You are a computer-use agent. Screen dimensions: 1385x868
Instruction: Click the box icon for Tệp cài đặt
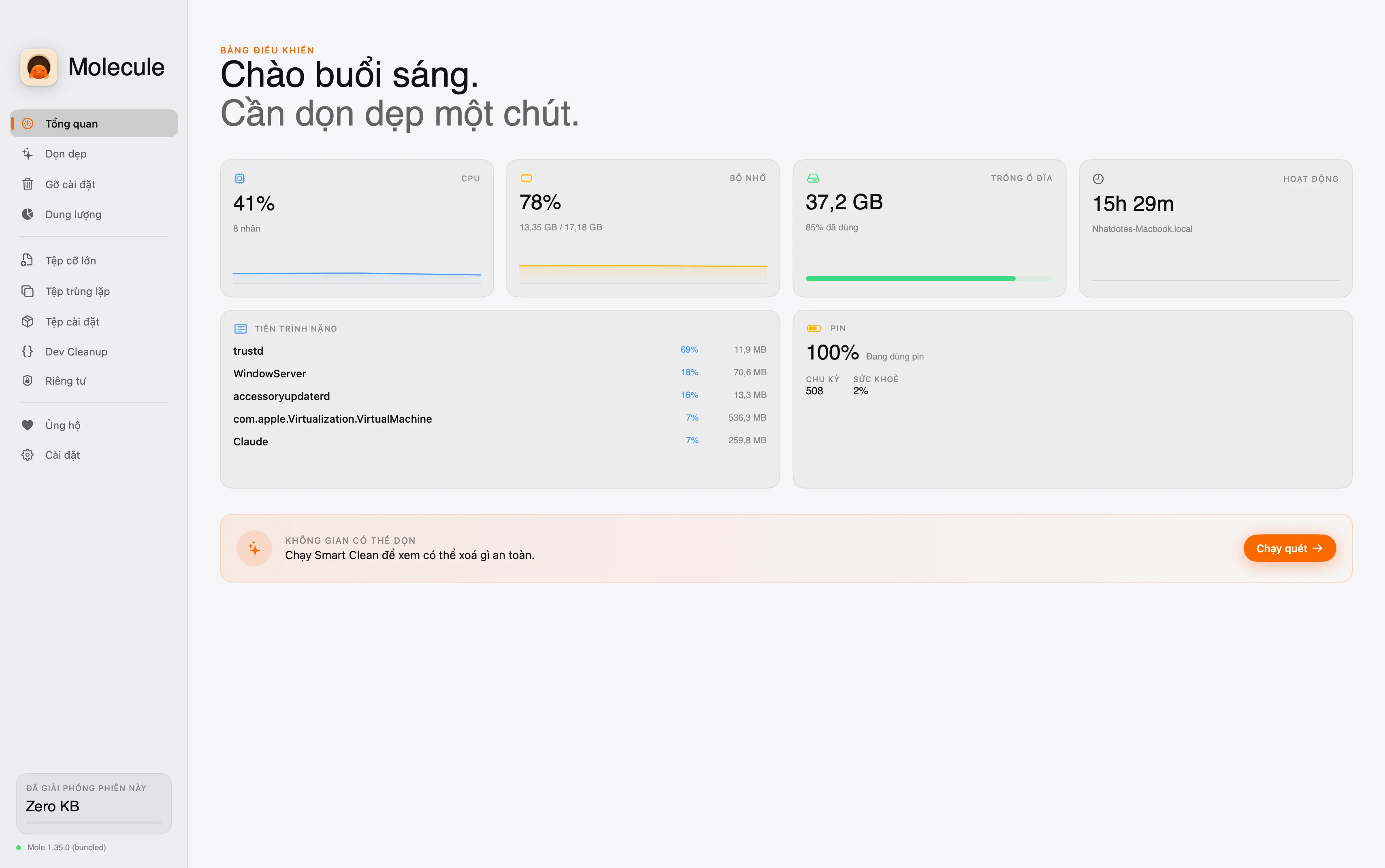pos(27,321)
